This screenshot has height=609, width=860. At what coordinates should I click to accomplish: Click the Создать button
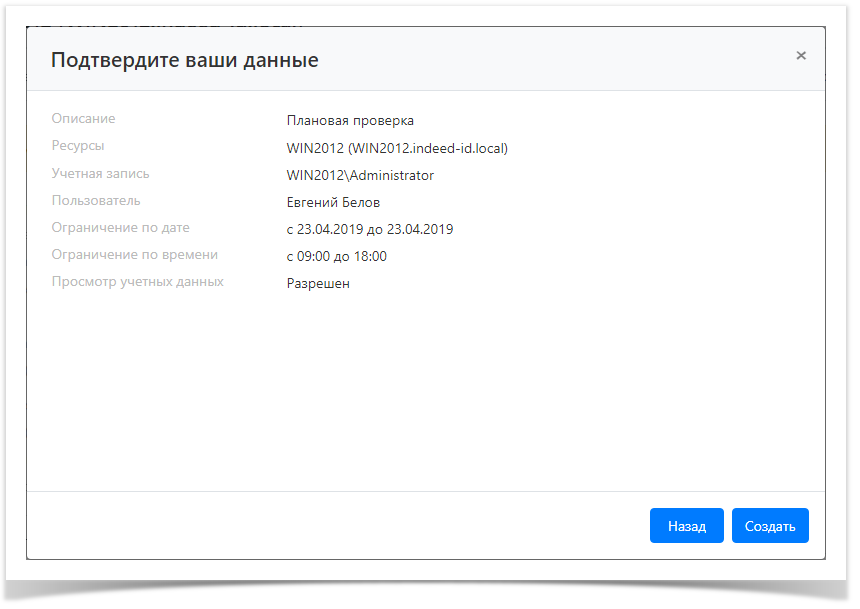(x=770, y=525)
